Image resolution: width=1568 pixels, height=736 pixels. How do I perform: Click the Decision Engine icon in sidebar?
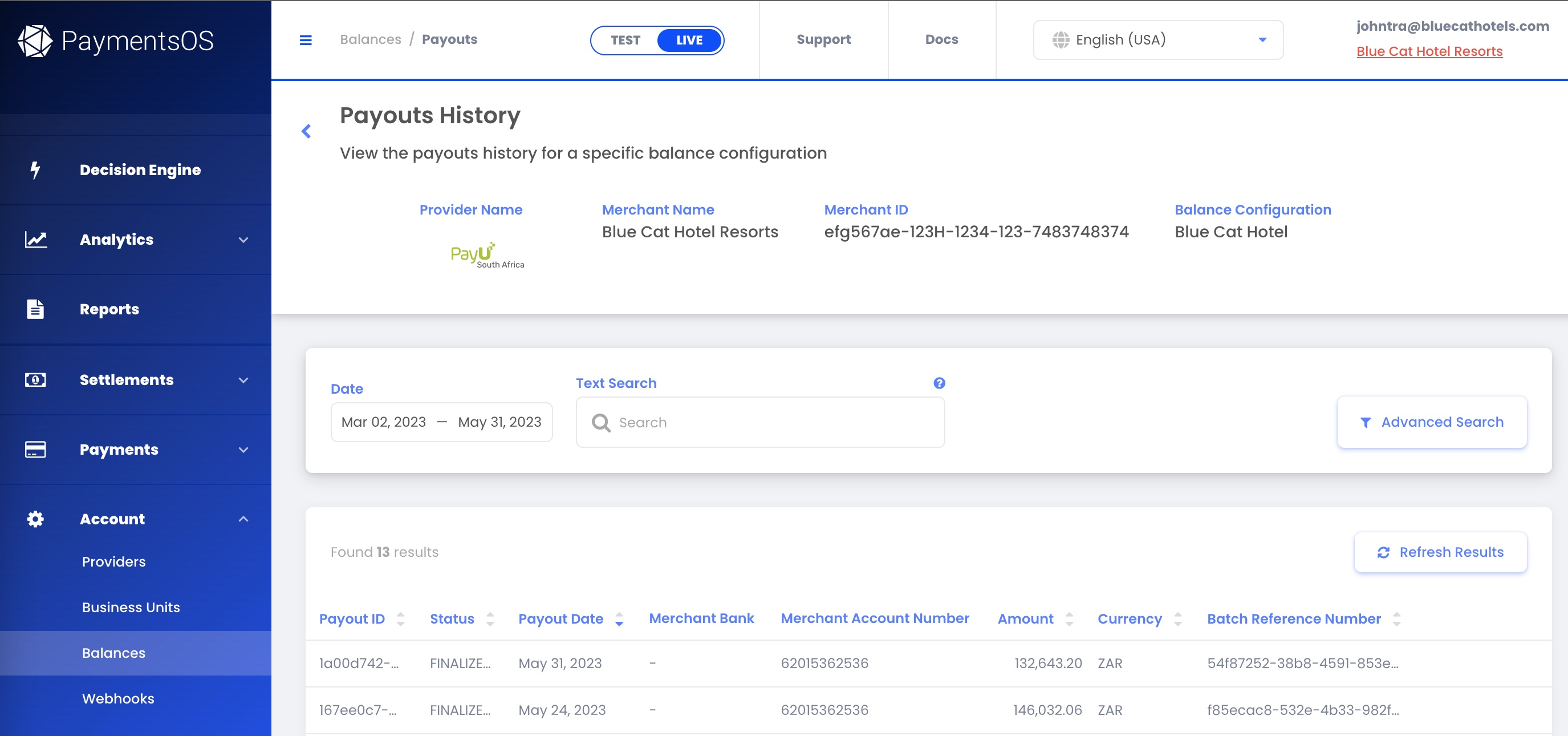pyautogui.click(x=35, y=170)
